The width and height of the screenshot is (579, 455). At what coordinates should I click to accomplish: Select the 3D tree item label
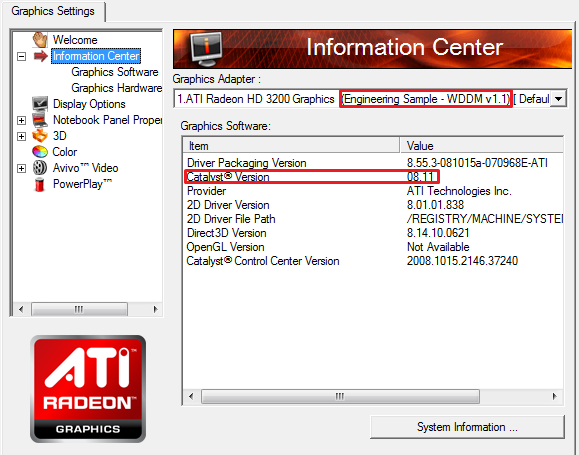click(59, 136)
